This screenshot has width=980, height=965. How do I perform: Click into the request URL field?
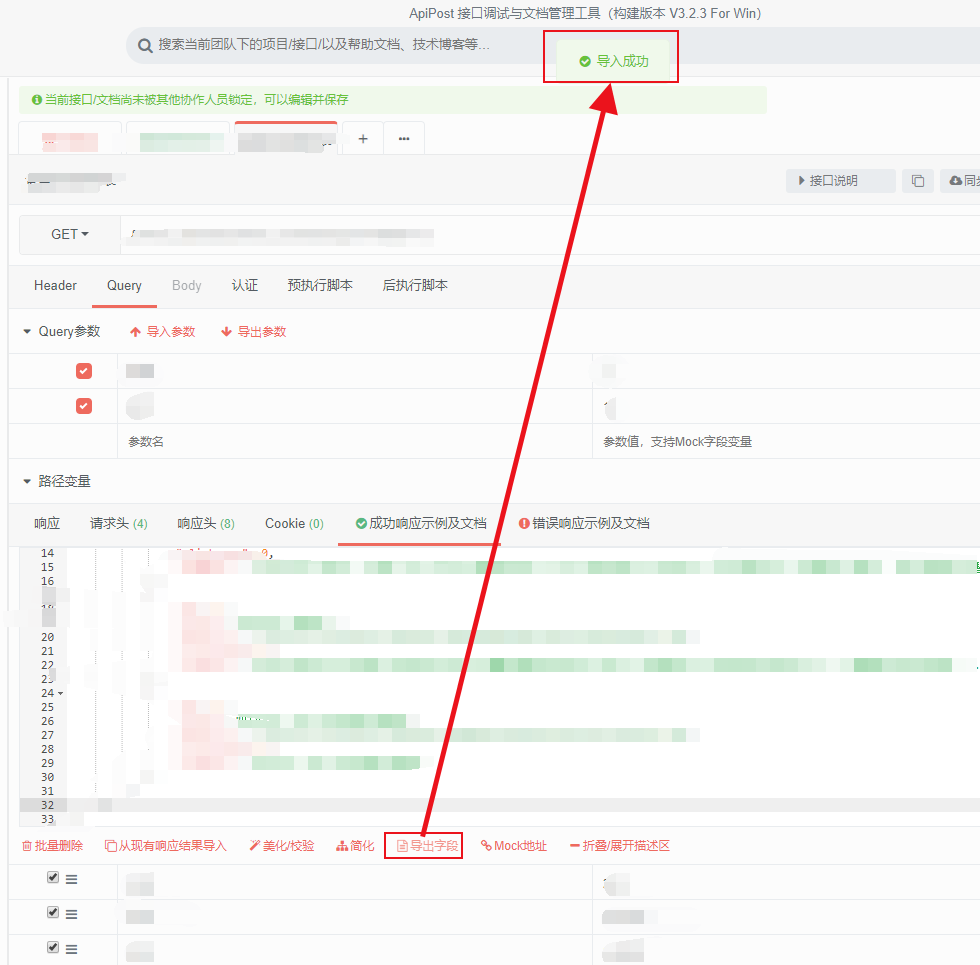(550, 234)
